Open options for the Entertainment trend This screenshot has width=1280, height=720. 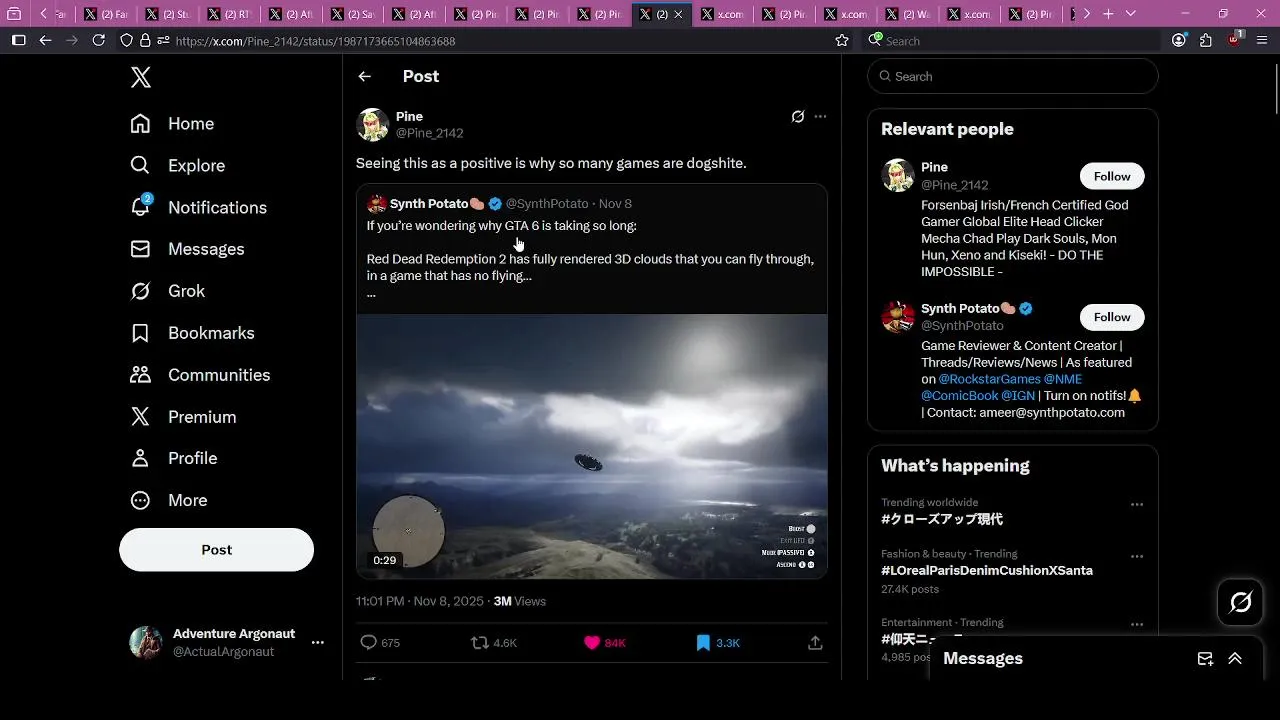(1137, 625)
